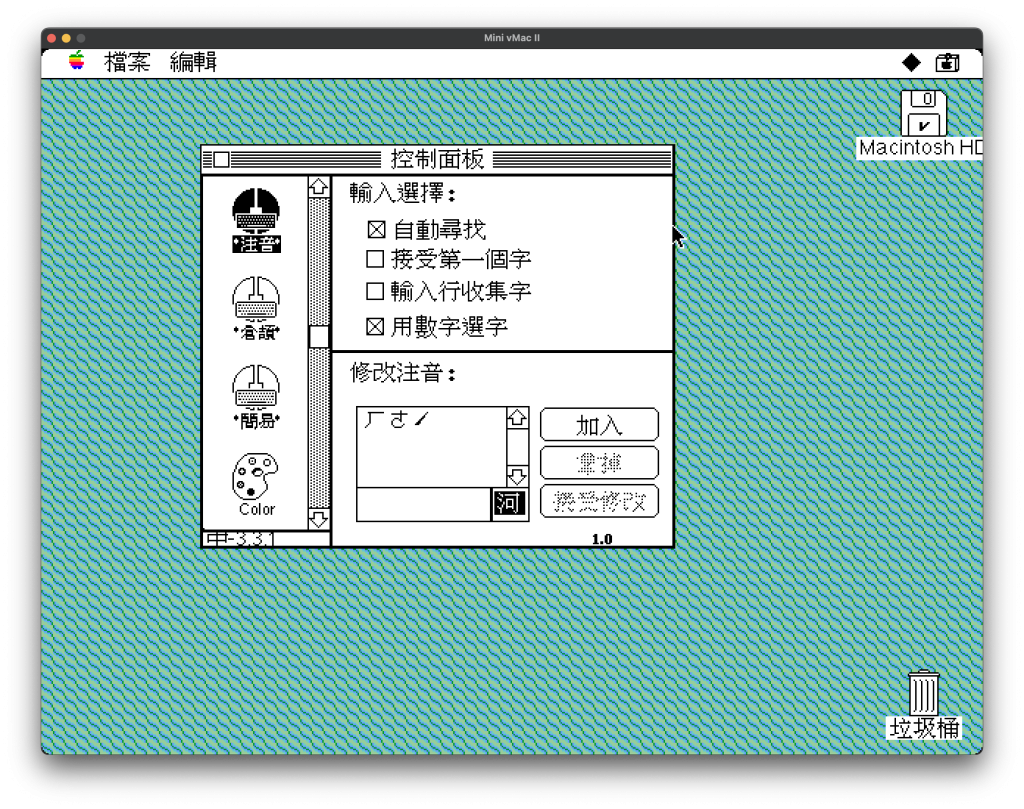This screenshot has width=1024, height=809.
Task: Select the 倉頡 input method icon
Action: tap(256, 307)
